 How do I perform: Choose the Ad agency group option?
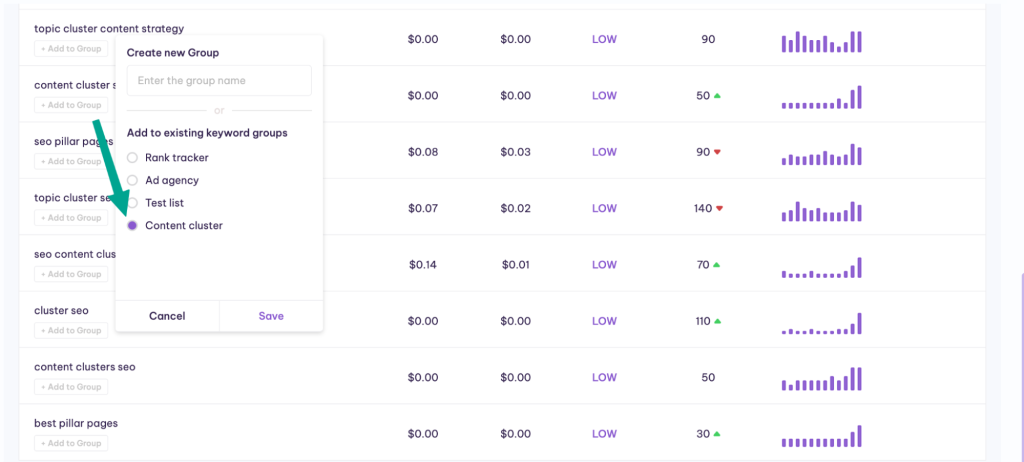point(132,180)
